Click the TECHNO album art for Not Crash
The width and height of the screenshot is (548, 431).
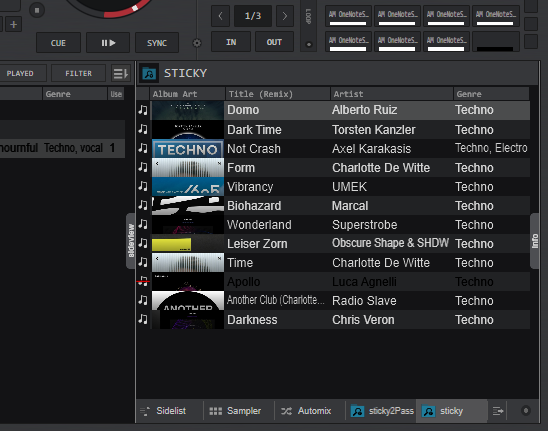coord(188,149)
